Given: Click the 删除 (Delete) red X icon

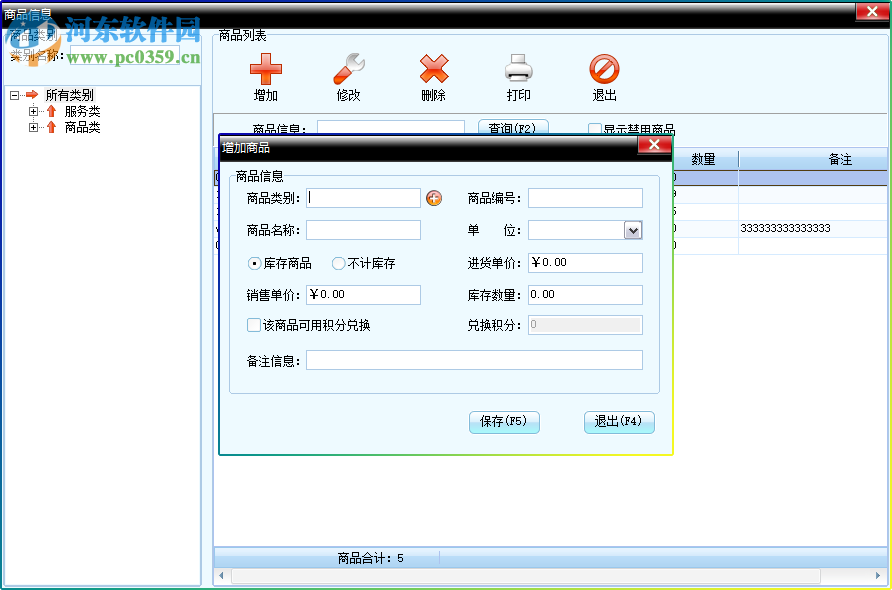Looking at the screenshot, I should coord(432,70).
